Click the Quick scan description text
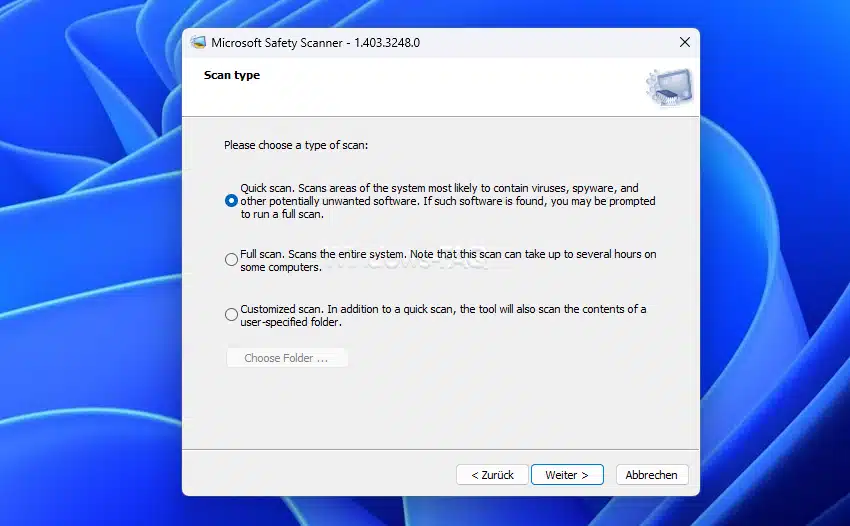850x526 pixels. click(x=448, y=201)
